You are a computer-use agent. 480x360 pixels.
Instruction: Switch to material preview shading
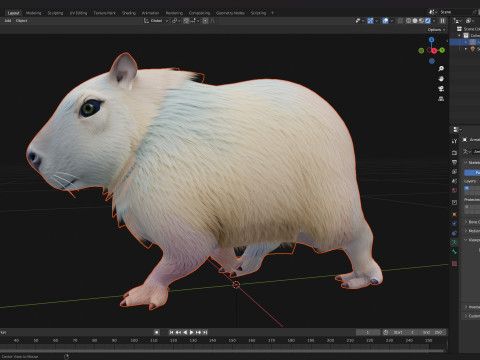tap(421, 21)
